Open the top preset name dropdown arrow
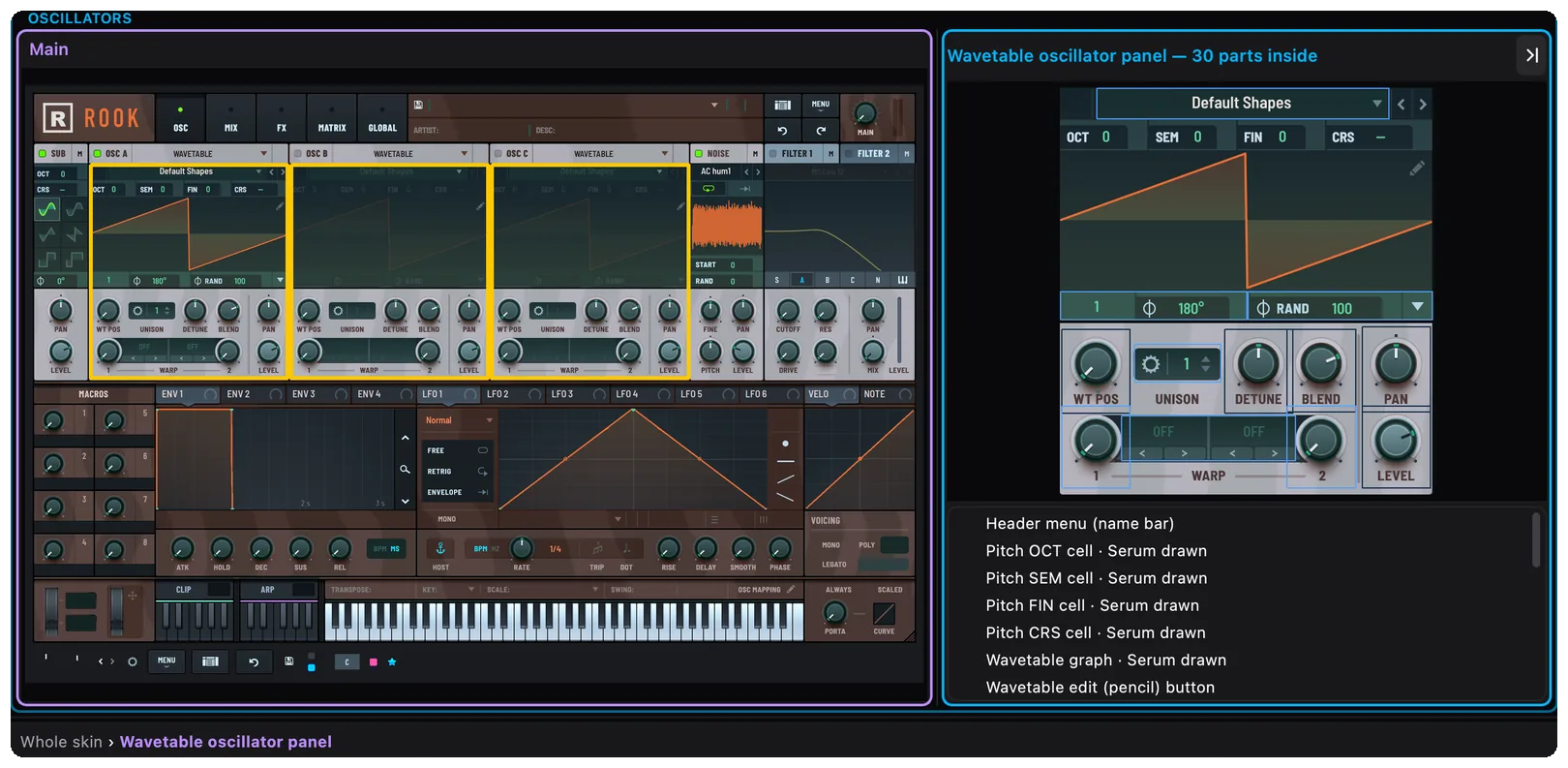The width and height of the screenshot is (1568, 768). click(714, 105)
